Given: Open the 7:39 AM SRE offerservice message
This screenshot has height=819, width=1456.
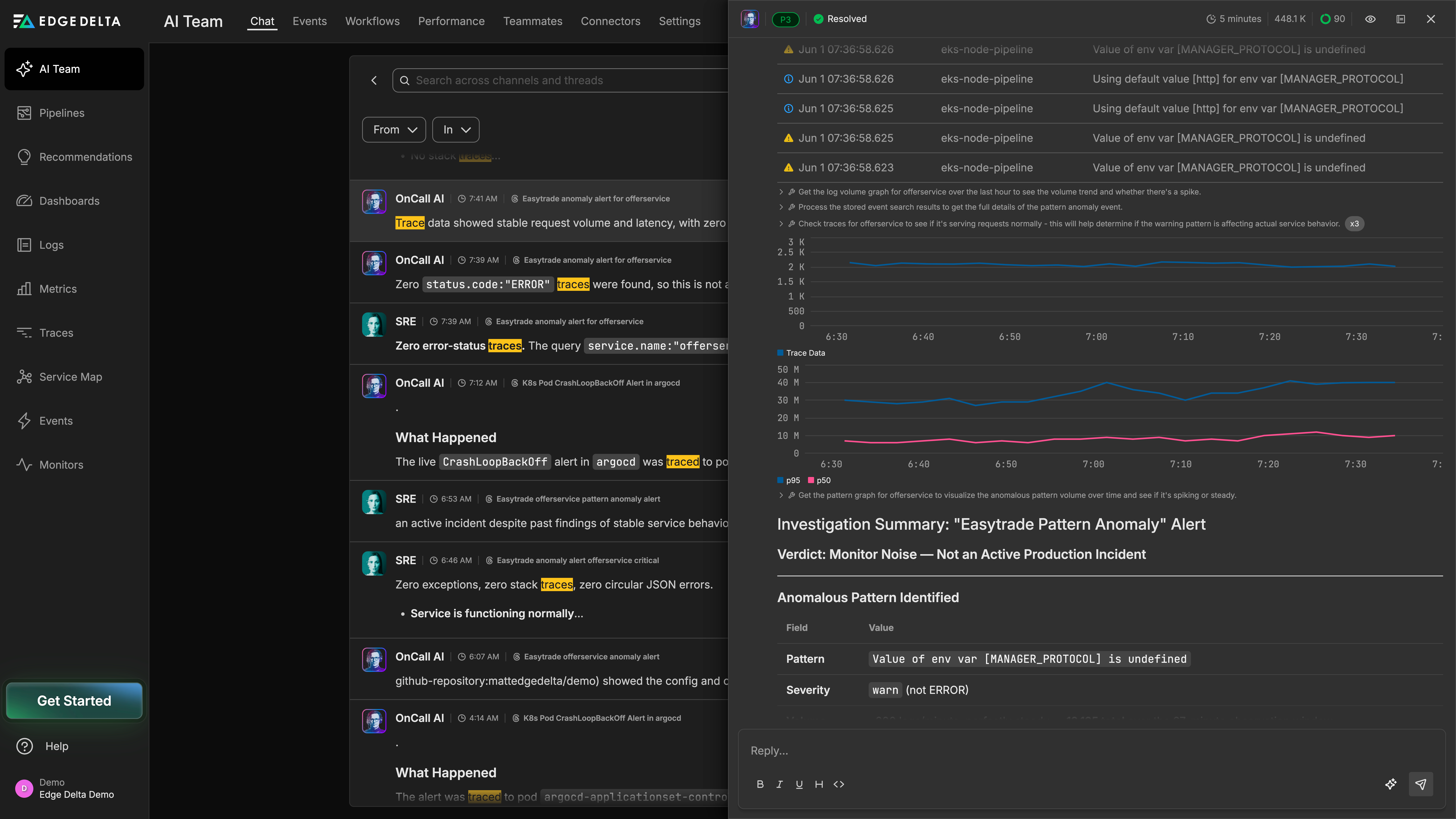Looking at the screenshot, I should coord(539,333).
